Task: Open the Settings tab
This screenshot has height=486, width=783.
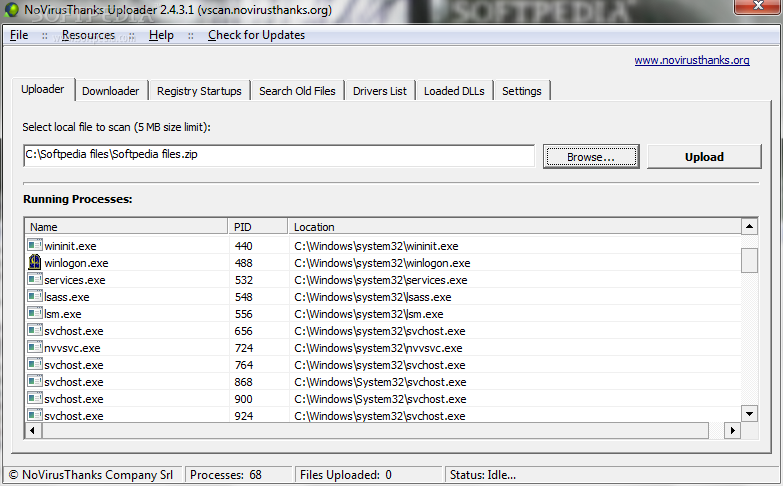Action: (521, 91)
